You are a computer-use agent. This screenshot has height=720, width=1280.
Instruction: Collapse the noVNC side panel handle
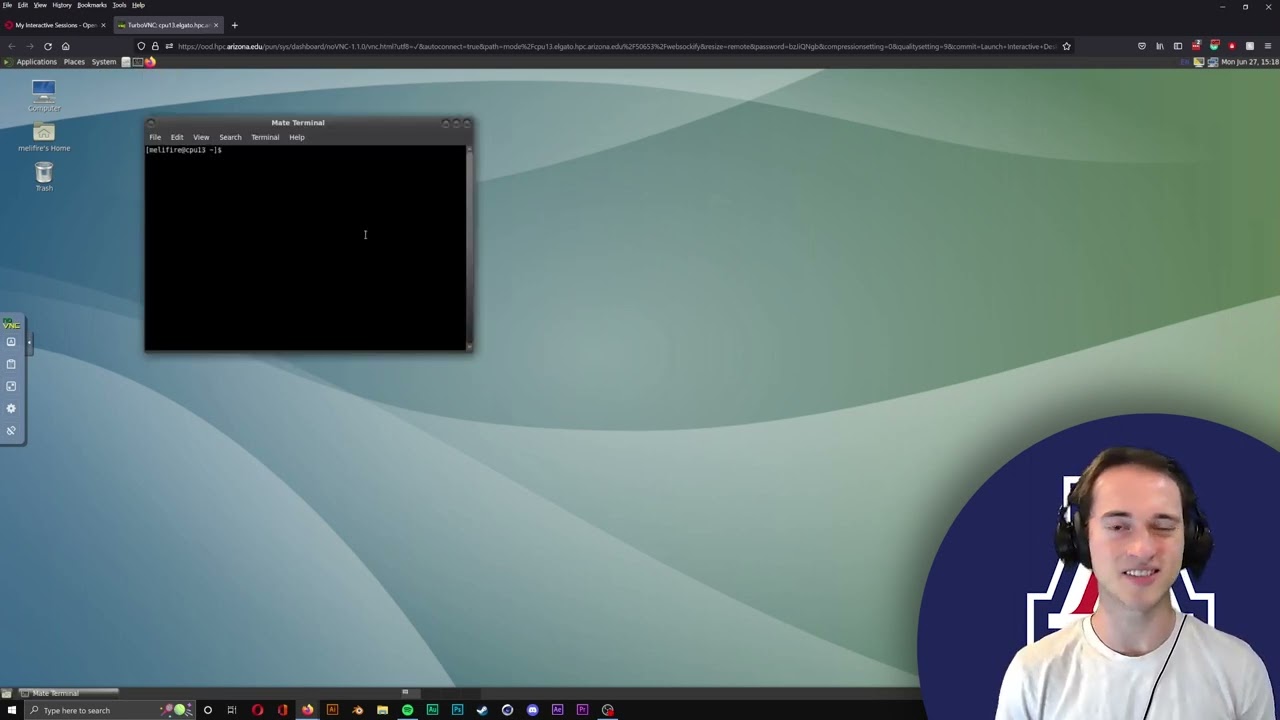29,343
